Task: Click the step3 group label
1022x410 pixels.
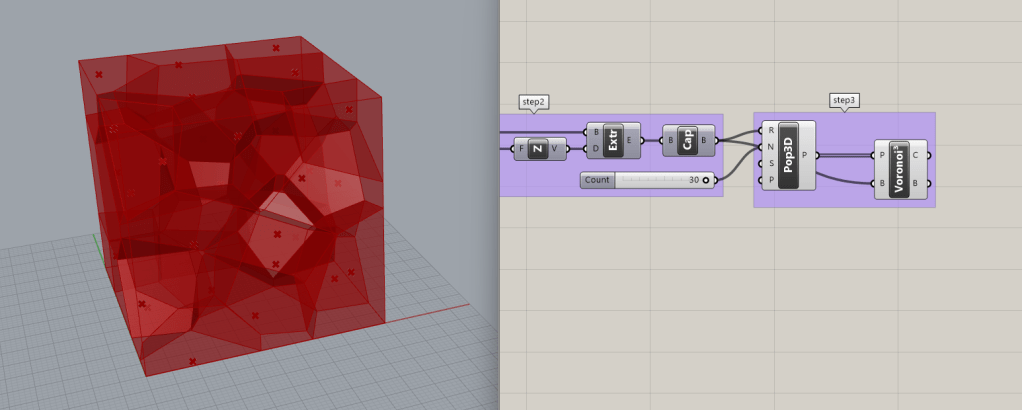Action: click(x=845, y=100)
